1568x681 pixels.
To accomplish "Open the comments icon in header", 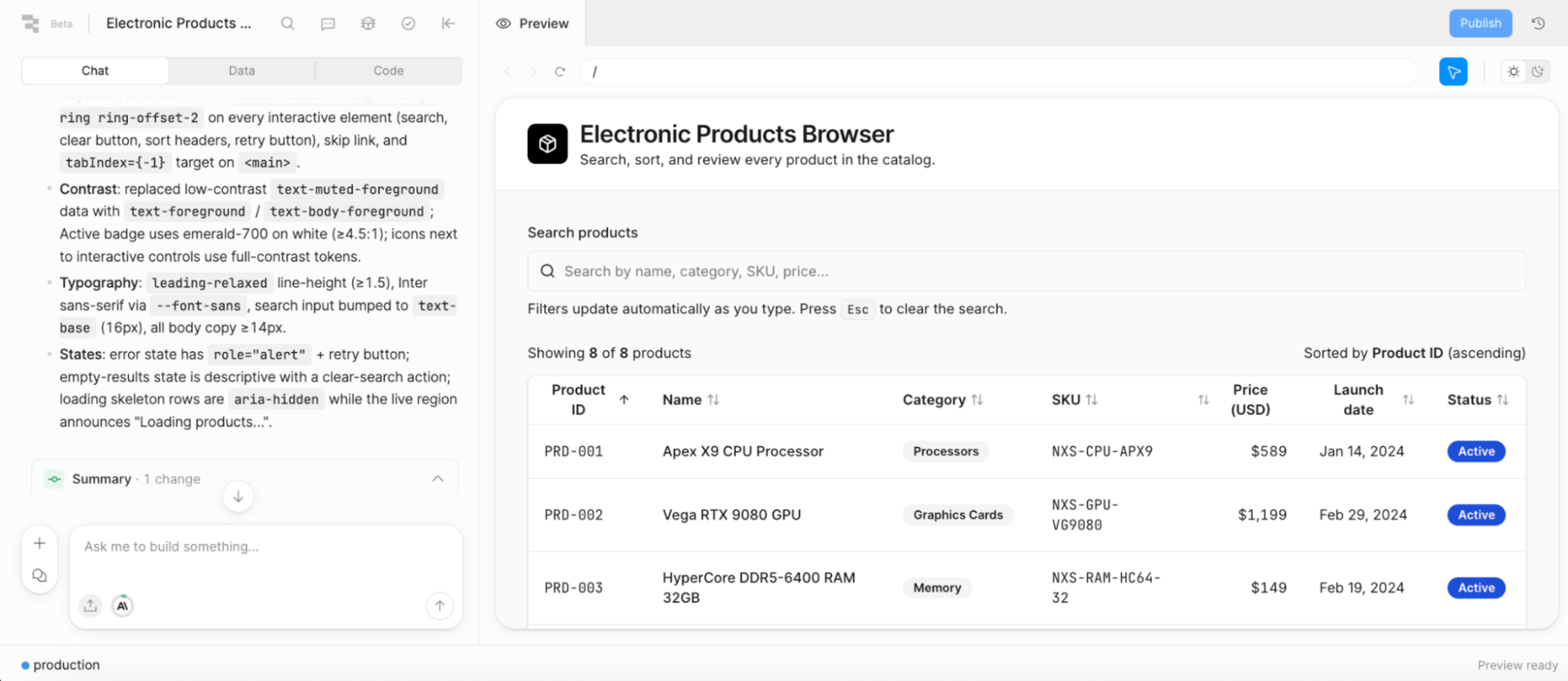I will coord(328,24).
